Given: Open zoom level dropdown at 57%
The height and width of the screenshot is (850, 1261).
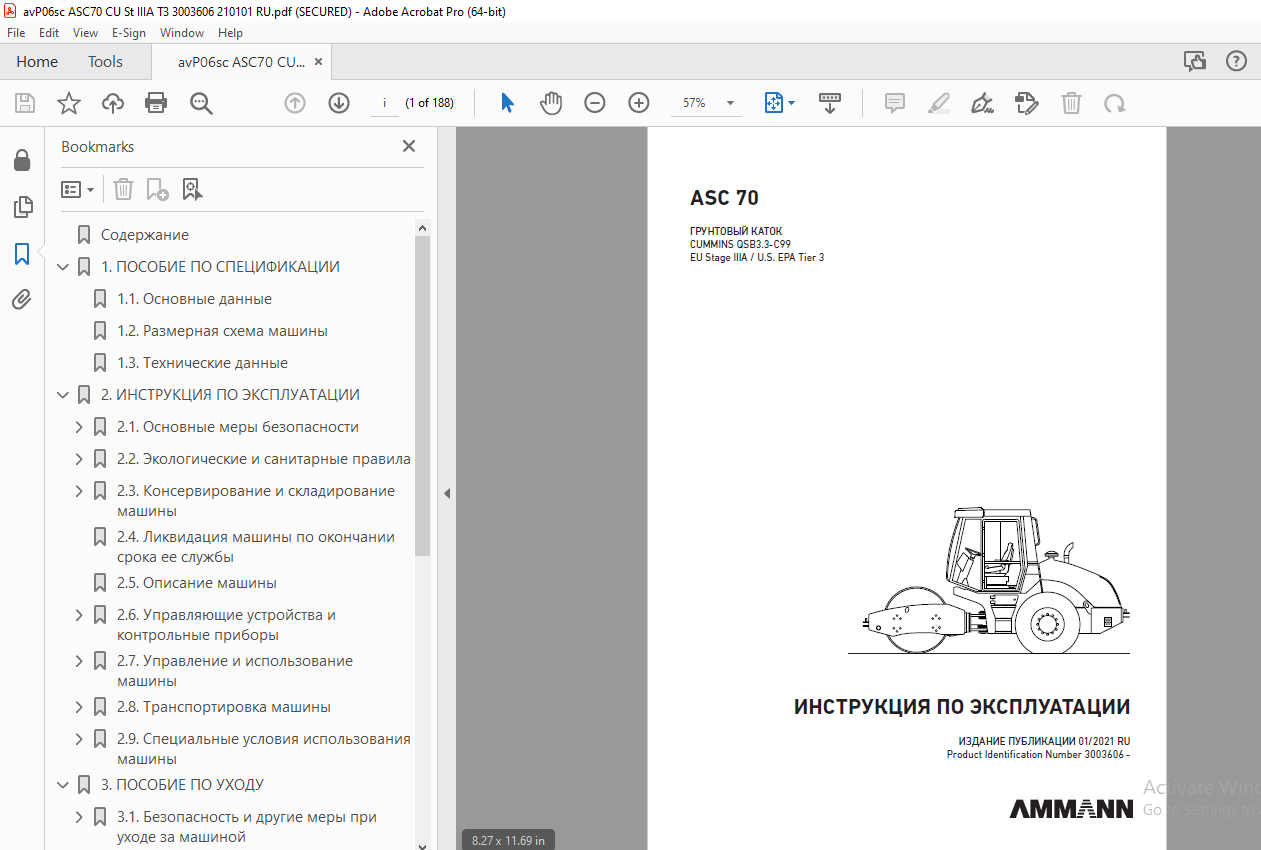Looking at the screenshot, I should tap(730, 103).
